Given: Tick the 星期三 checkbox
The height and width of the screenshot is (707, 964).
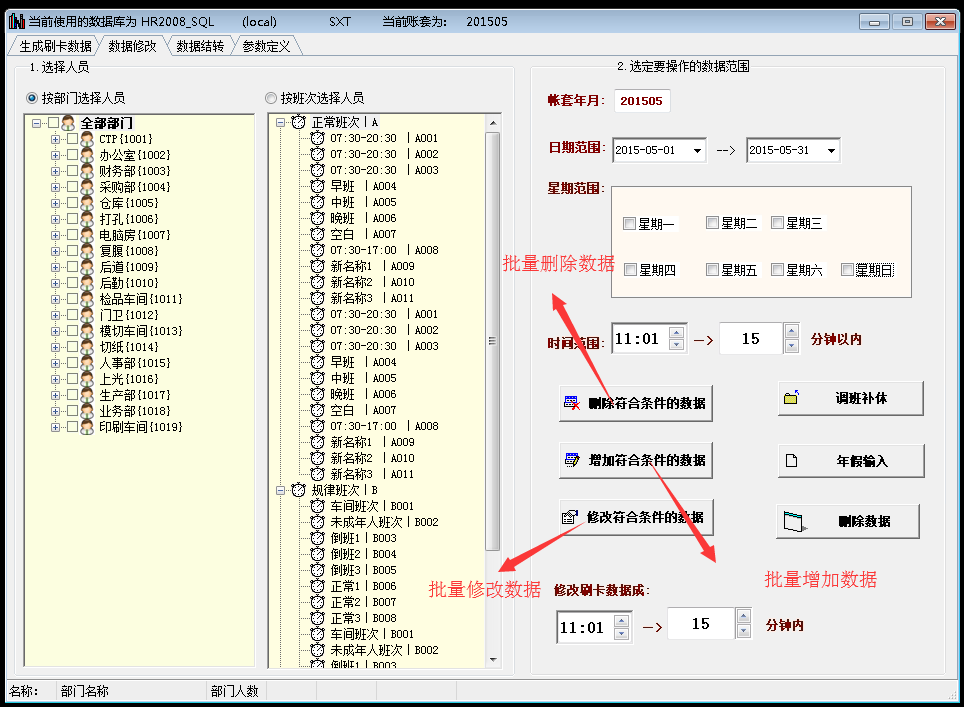Looking at the screenshot, I should tap(777, 223).
